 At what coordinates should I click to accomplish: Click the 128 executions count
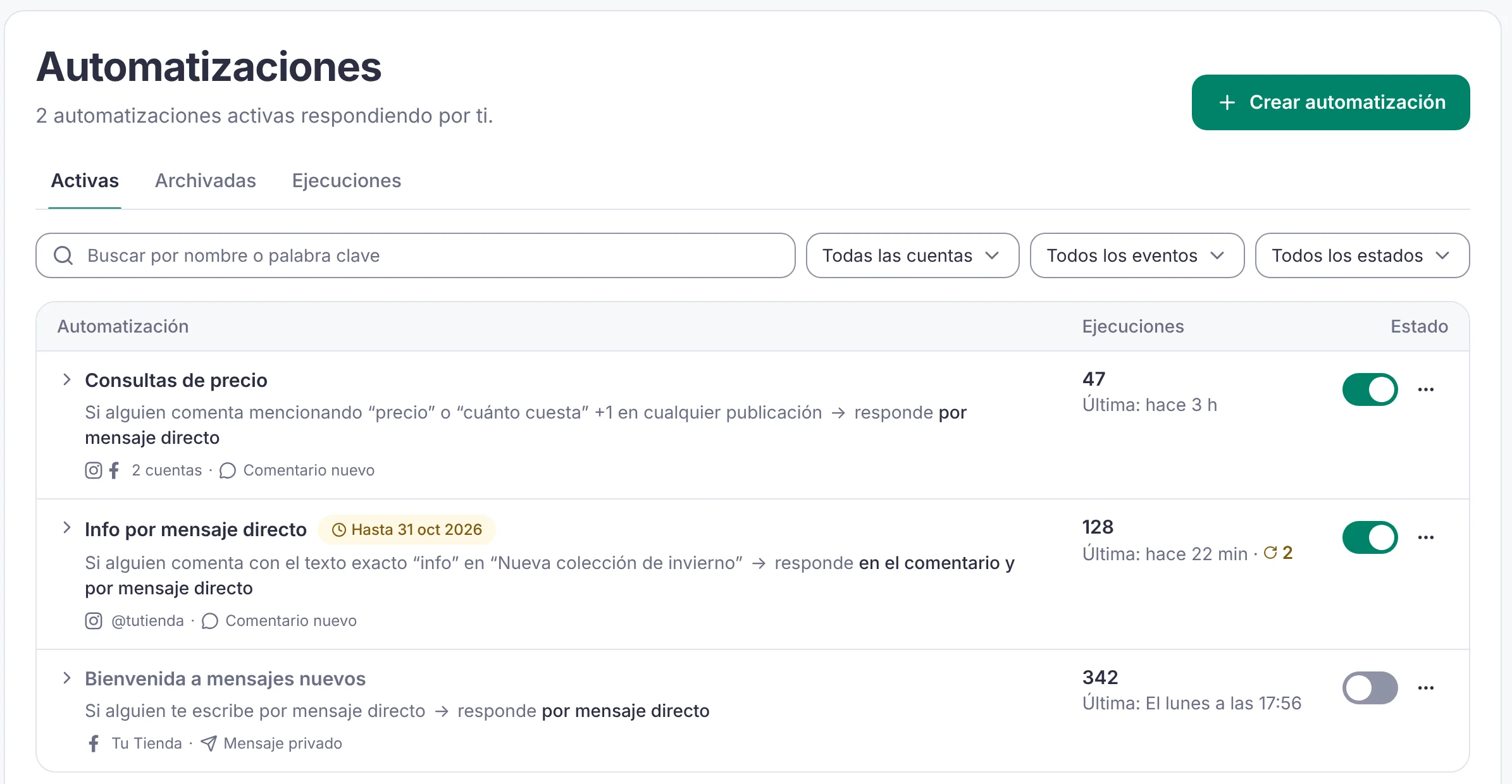(x=1098, y=527)
